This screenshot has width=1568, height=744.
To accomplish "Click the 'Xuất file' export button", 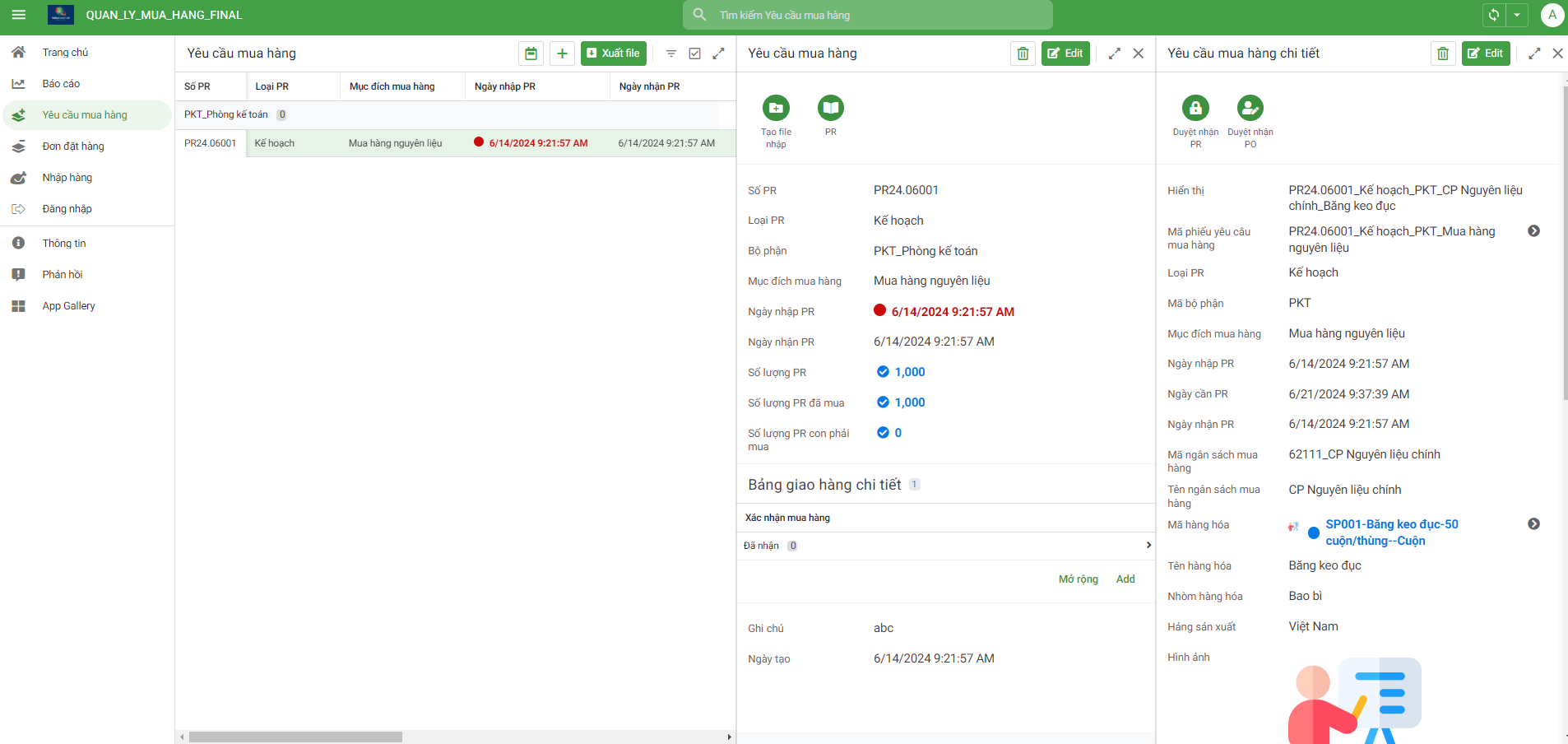I will click(613, 53).
